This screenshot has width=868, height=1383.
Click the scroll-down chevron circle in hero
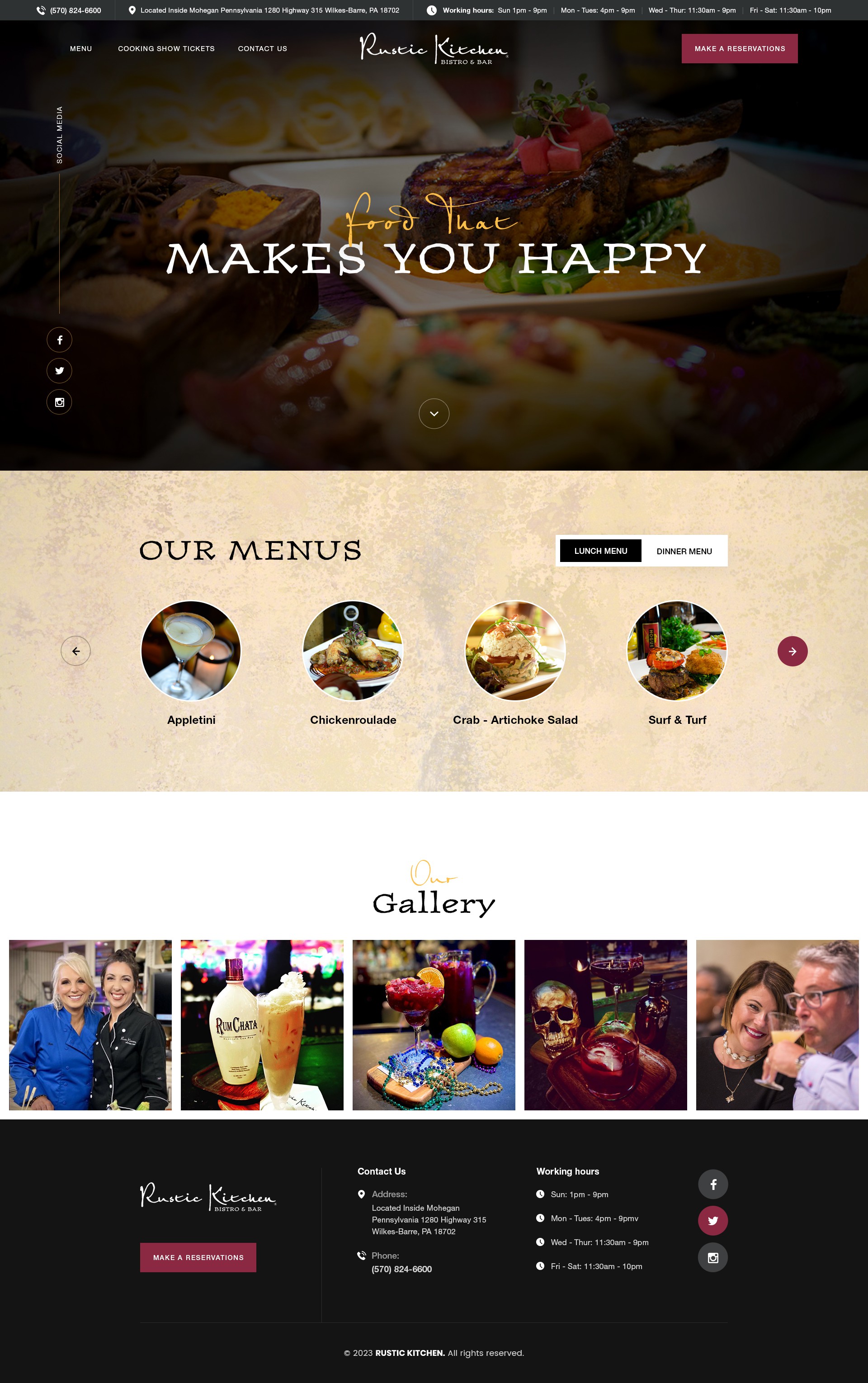(x=434, y=413)
